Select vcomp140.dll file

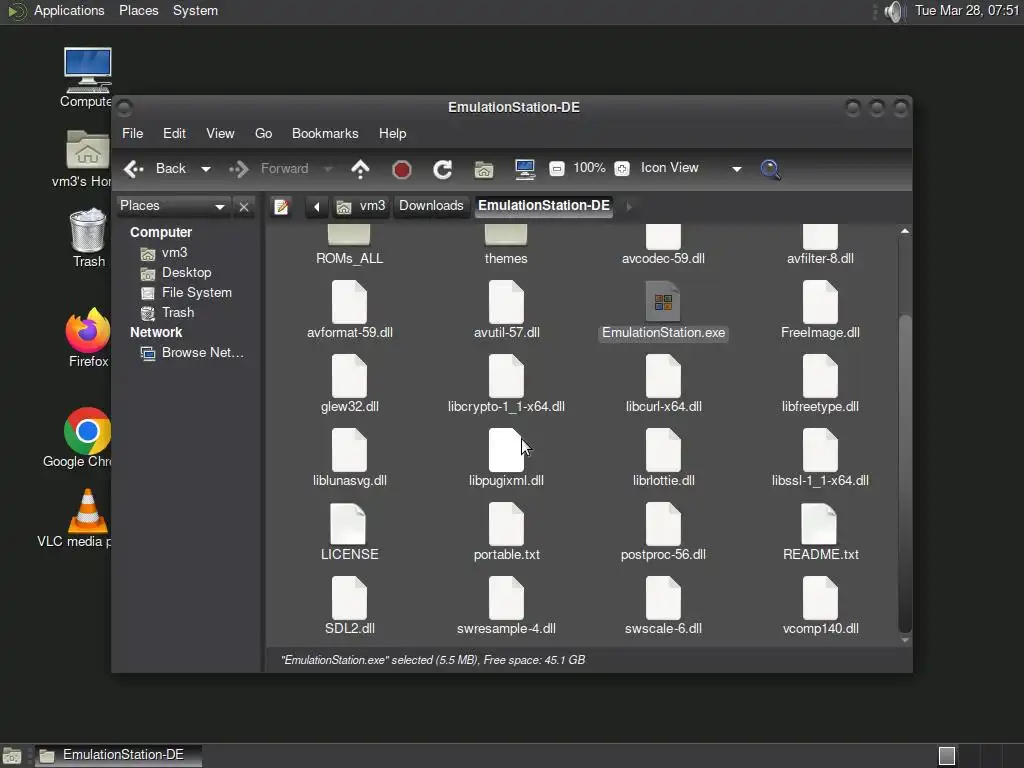coord(820,606)
